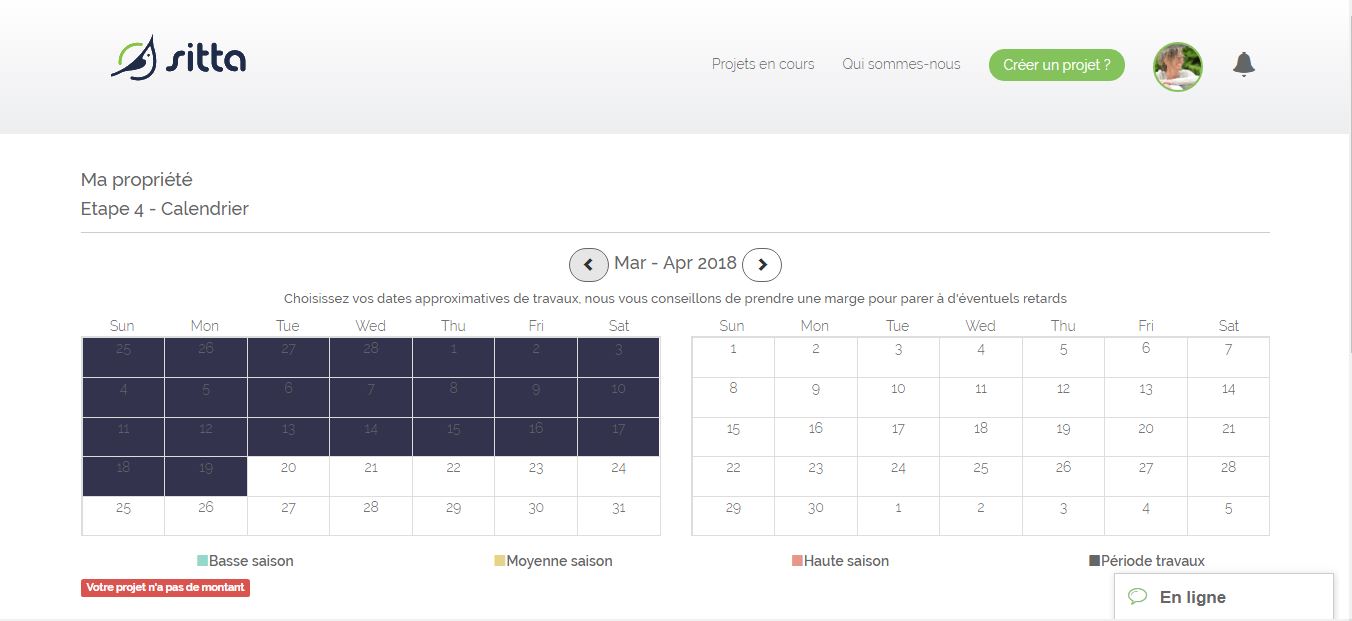Open the notifications bell
The width and height of the screenshot is (1352, 621).
[1244, 65]
